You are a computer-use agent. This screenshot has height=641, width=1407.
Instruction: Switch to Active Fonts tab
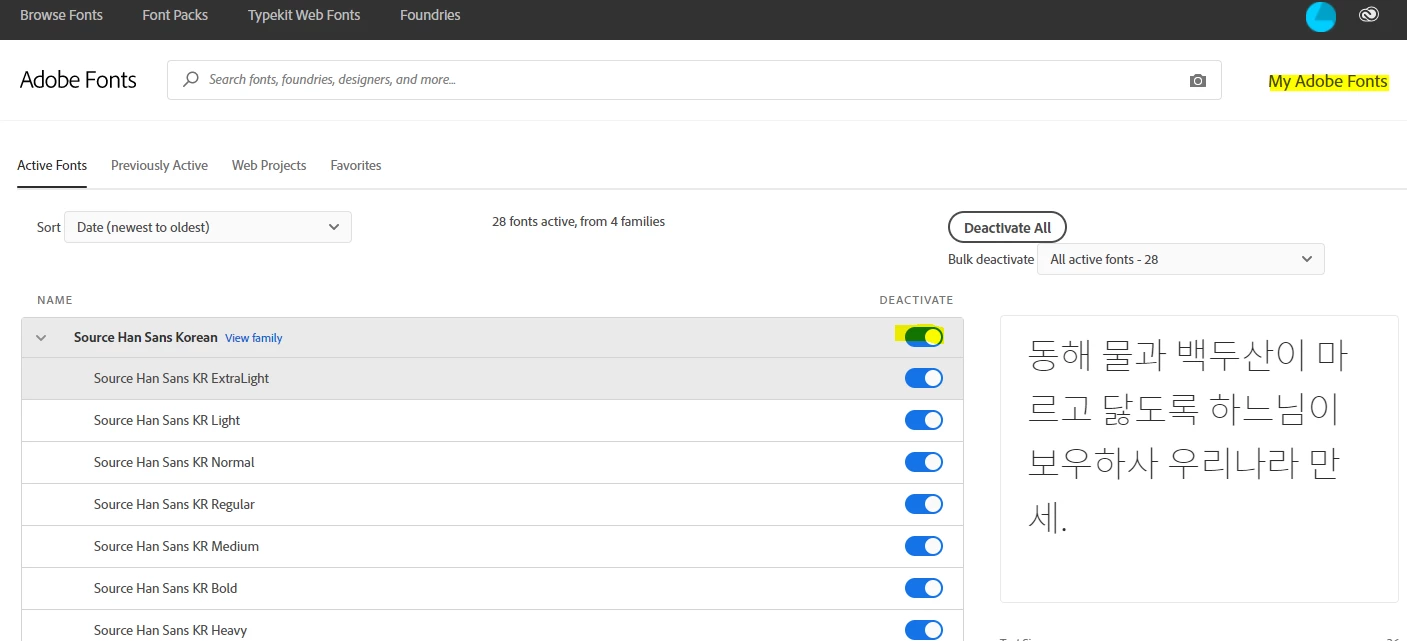[x=52, y=165]
